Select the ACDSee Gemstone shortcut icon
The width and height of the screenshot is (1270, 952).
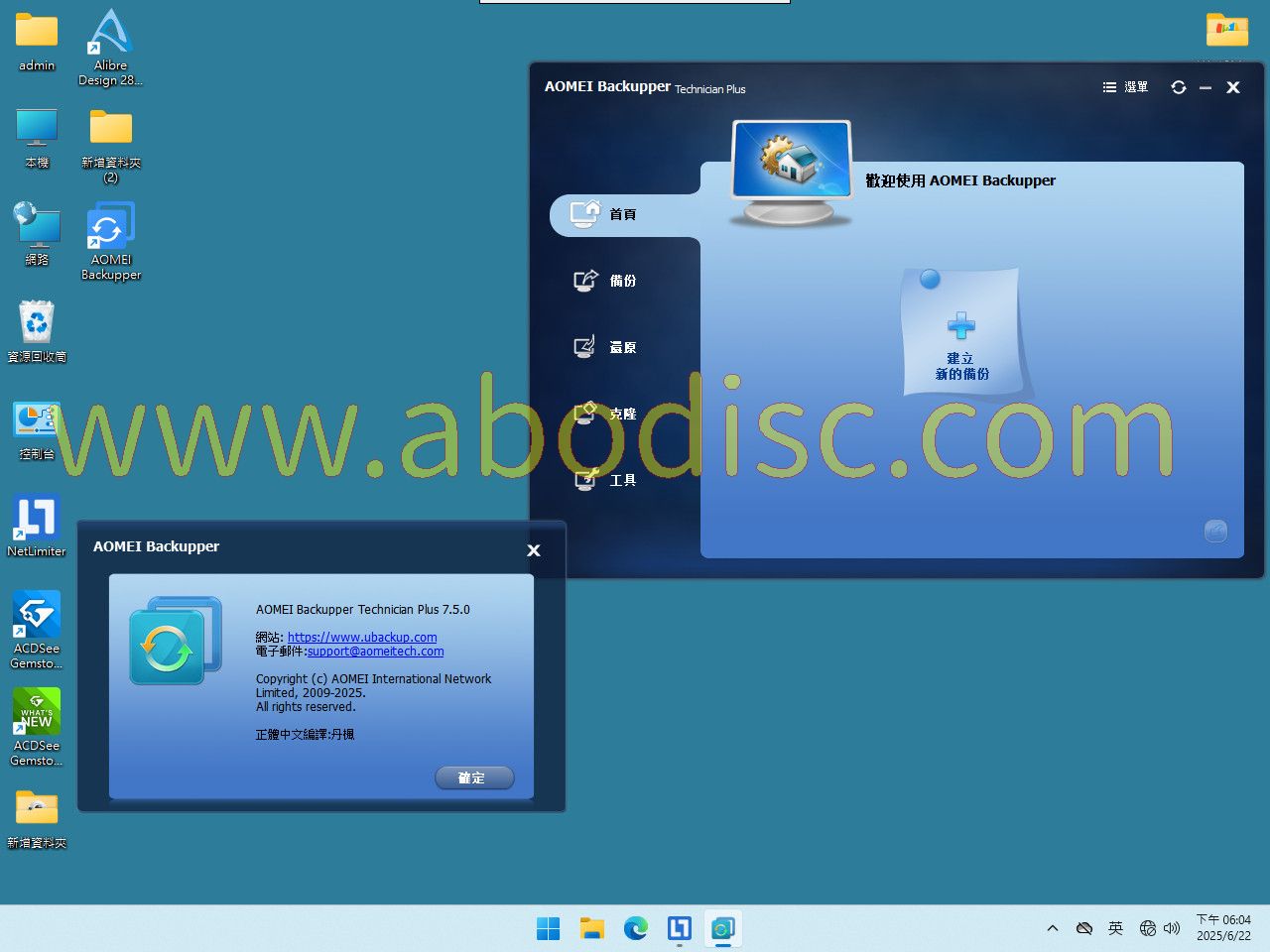[x=37, y=631]
